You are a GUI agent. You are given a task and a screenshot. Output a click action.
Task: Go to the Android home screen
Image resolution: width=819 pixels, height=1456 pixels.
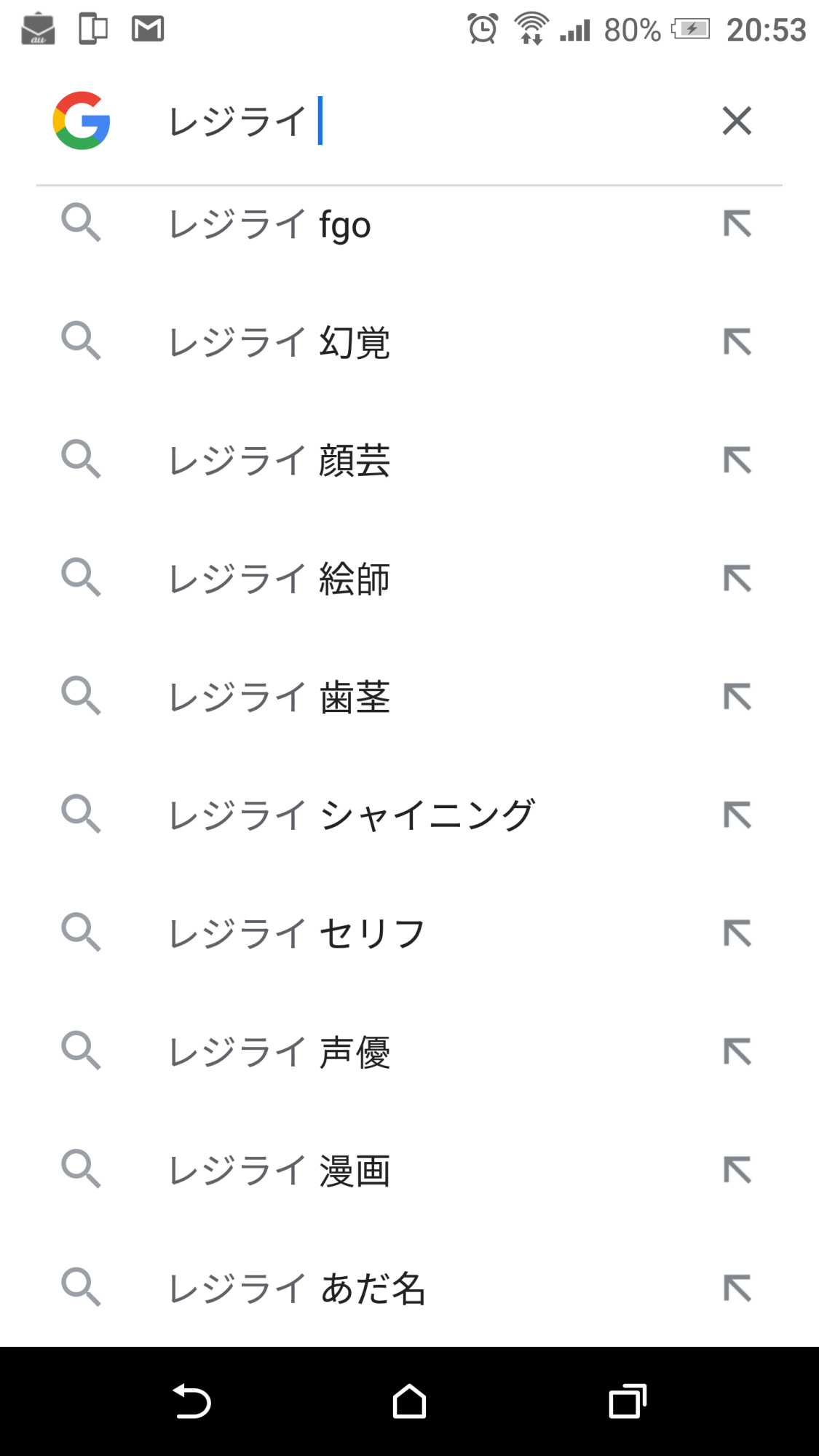pos(409,1401)
